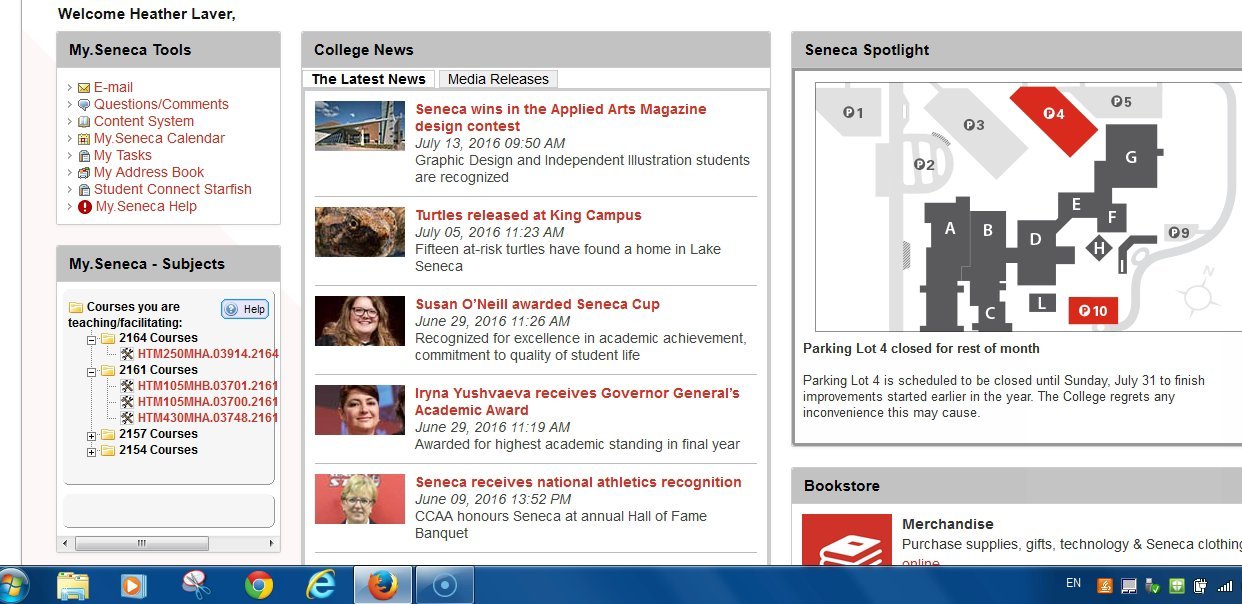Screen dimensions: 1242x604
Task: Switch to the Media Releases tab
Action: (x=498, y=79)
